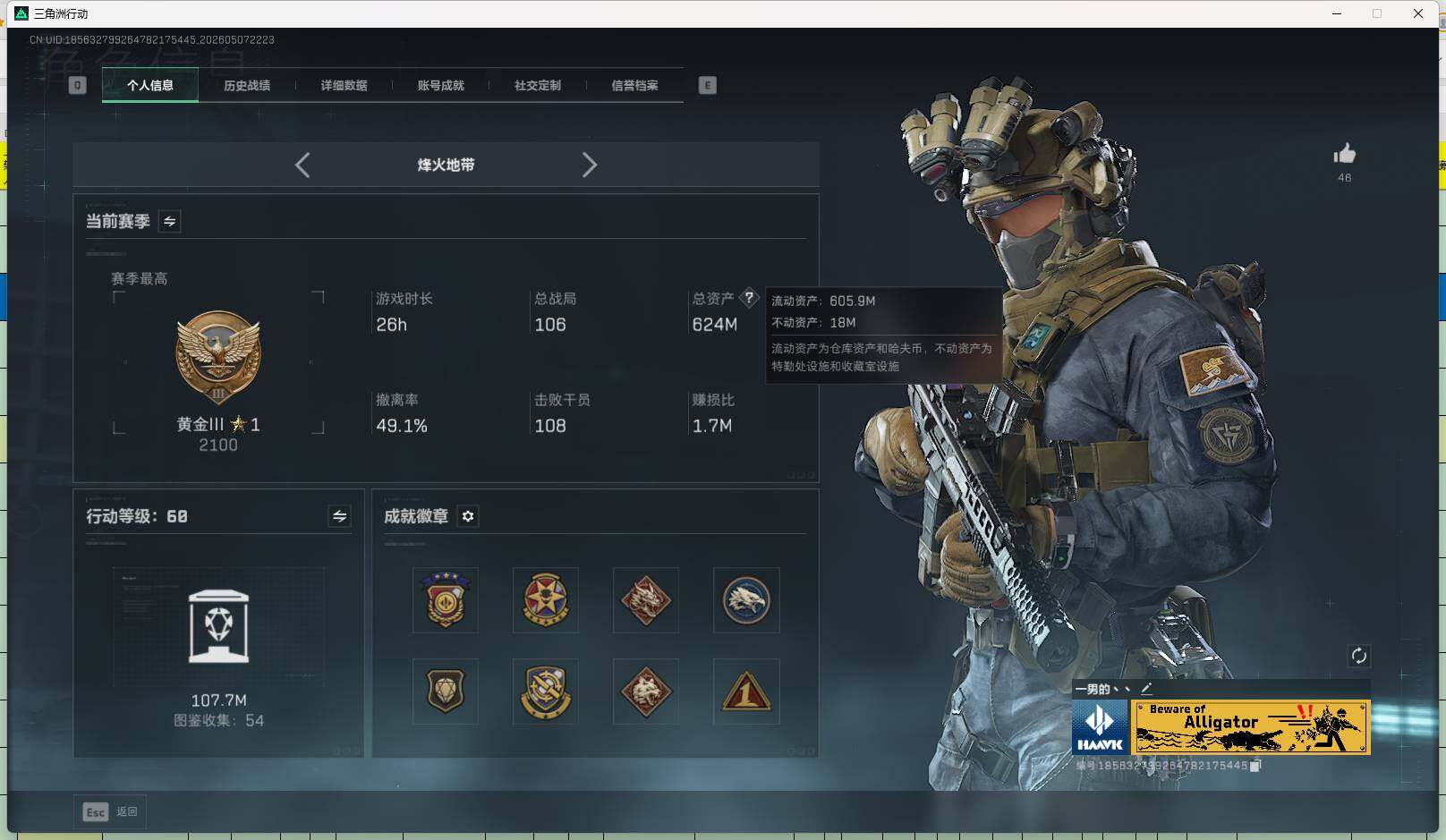Select the eagle head round badge
The width and height of the screenshot is (1446, 840).
pos(746,600)
